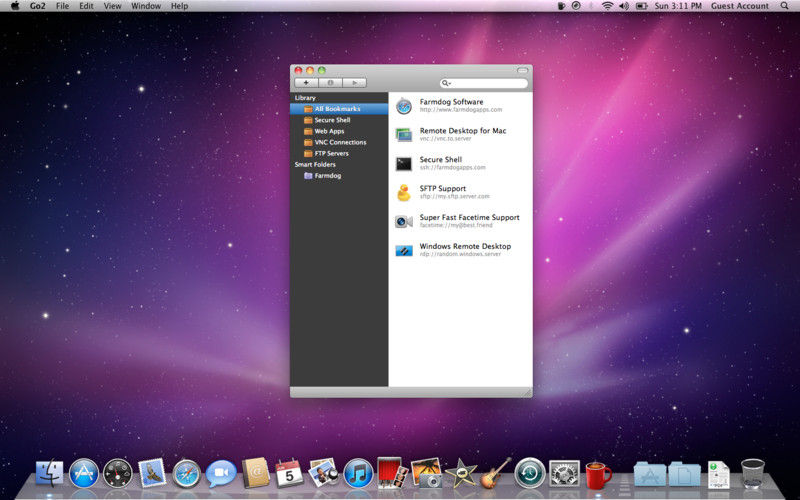800x500 pixels.
Task: Click the Remote Desktop for Mac screen icon
Action: click(x=404, y=134)
